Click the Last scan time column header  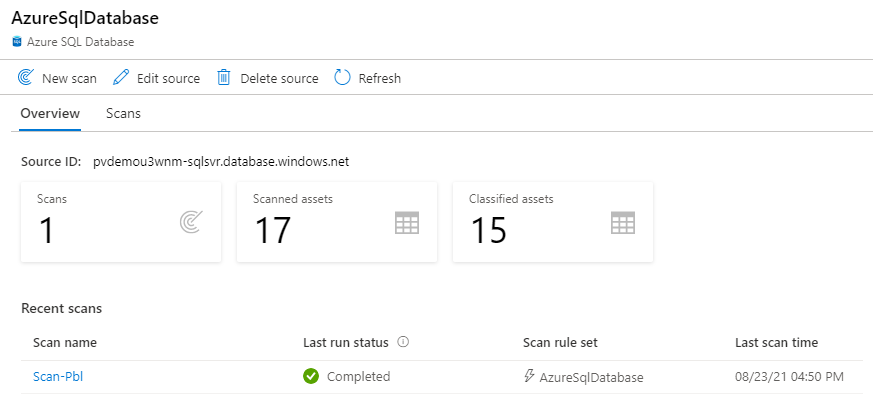point(776,342)
